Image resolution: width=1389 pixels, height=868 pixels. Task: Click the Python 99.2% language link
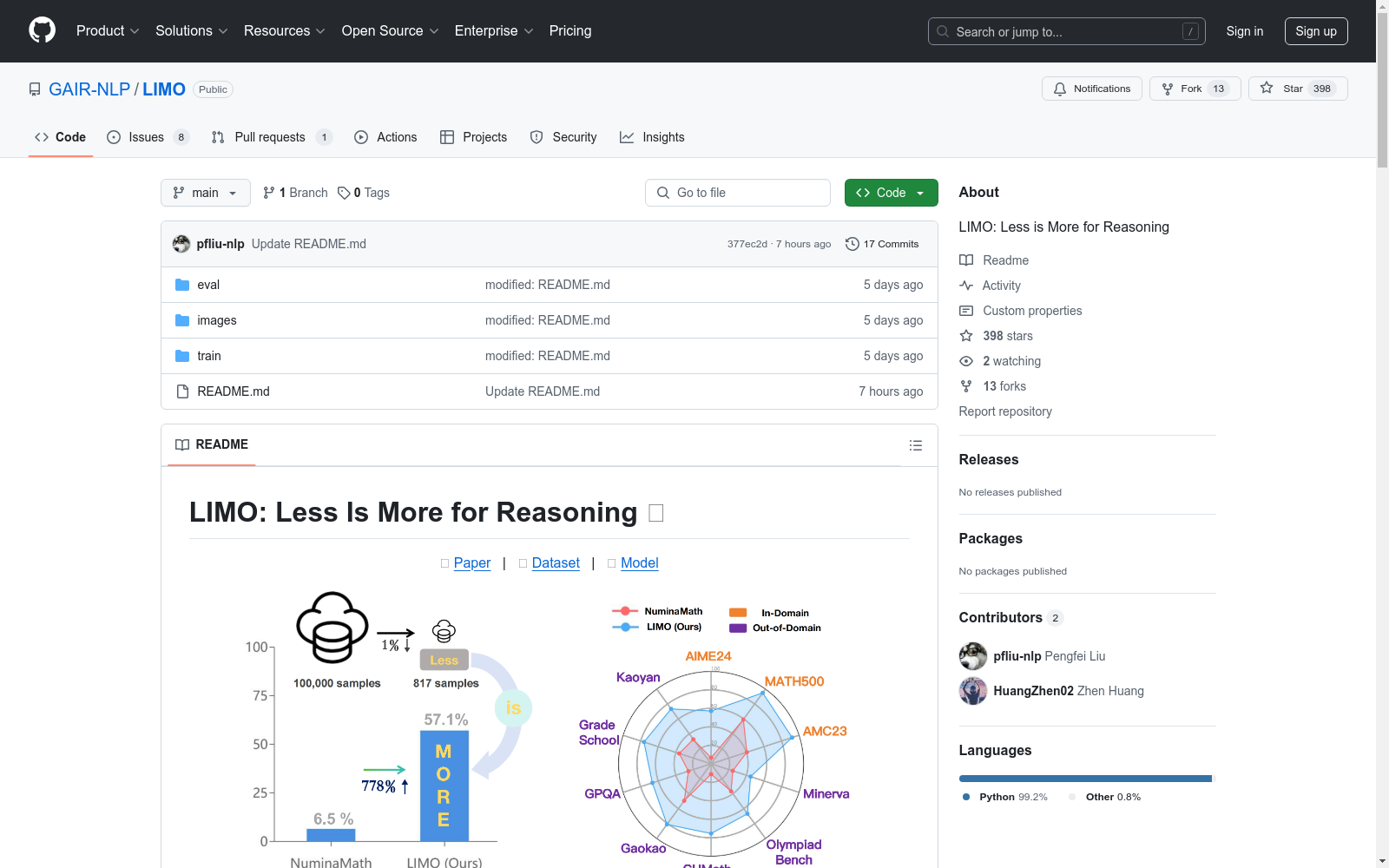(1005, 797)
